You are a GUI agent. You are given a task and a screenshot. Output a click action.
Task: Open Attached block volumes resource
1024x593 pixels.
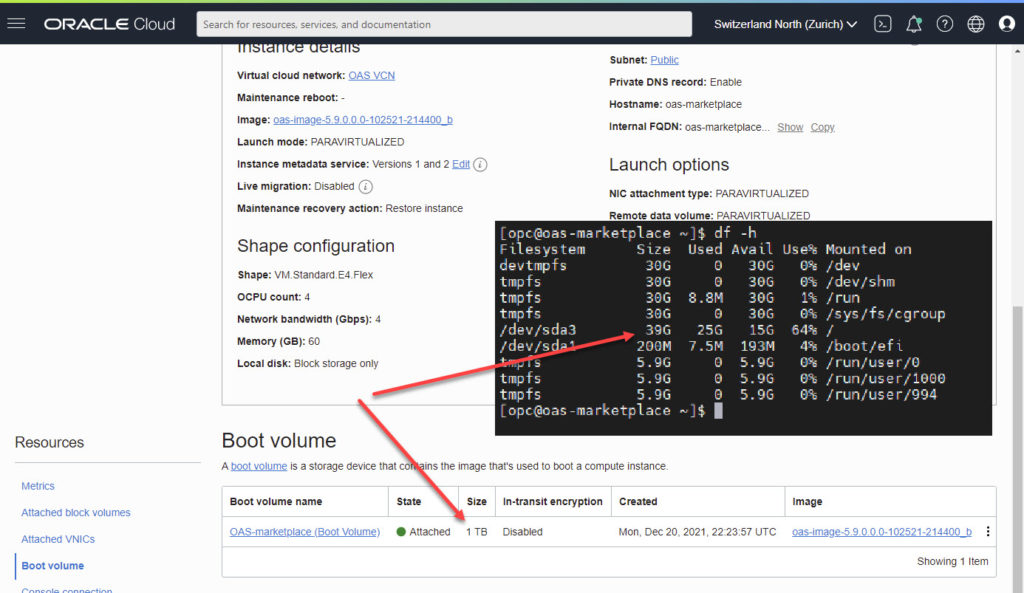click(76, 513)
